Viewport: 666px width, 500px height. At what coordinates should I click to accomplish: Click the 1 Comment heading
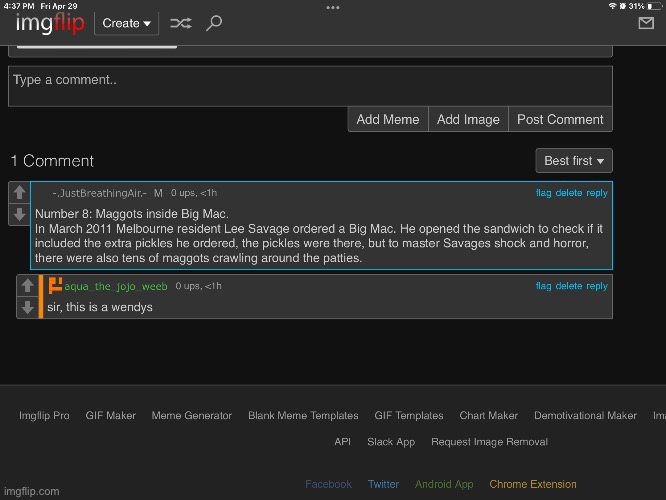[x=52, y=161]
